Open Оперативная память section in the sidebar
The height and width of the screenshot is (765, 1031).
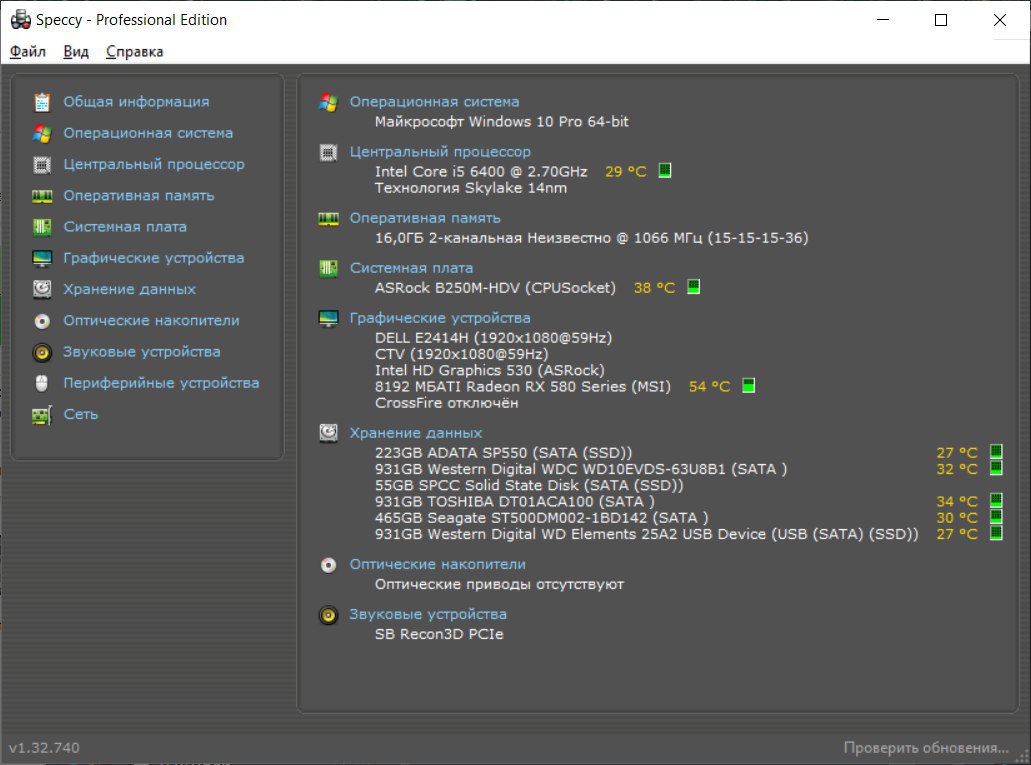tap(139, 195)
